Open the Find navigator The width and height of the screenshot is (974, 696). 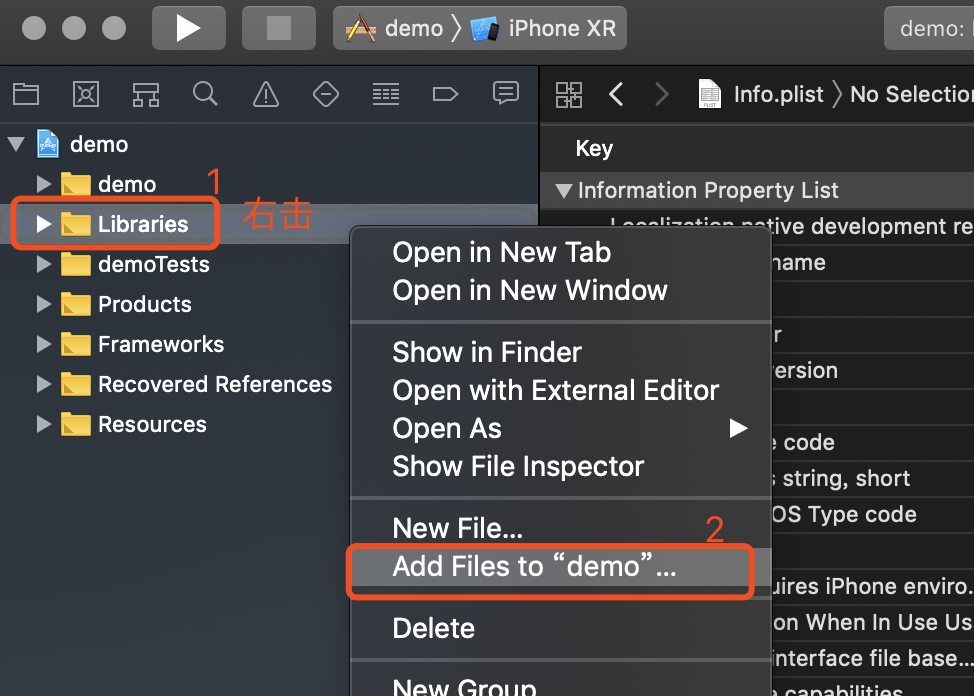(205, 94)
